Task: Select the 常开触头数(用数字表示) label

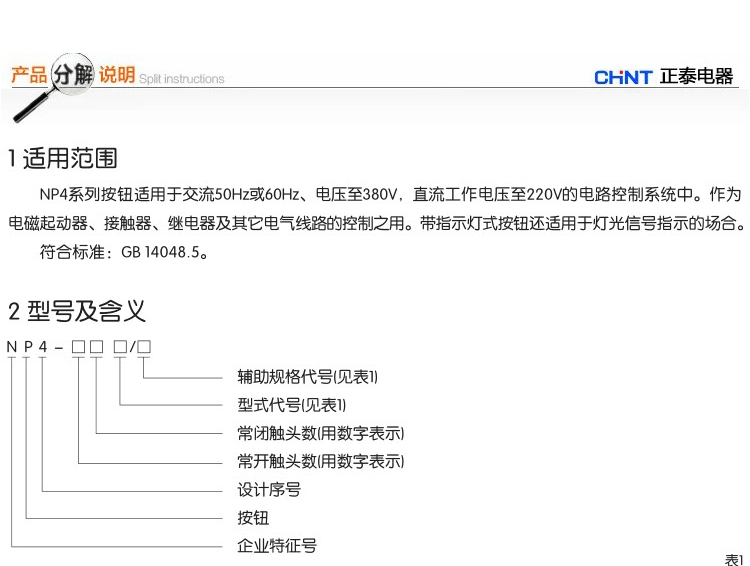Action: click(x=320, y=461)
